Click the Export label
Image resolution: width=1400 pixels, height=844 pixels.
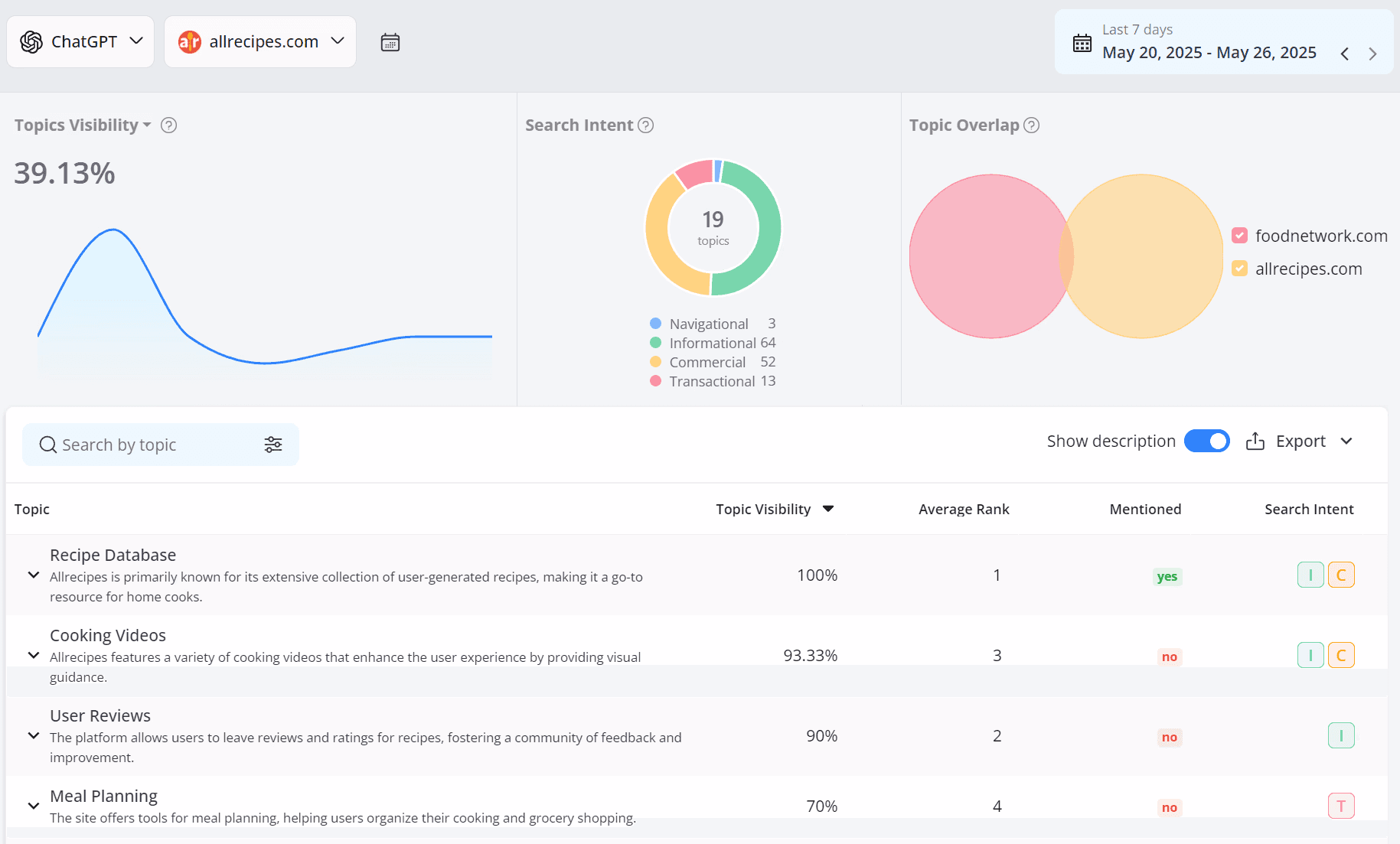[1300, 442]
